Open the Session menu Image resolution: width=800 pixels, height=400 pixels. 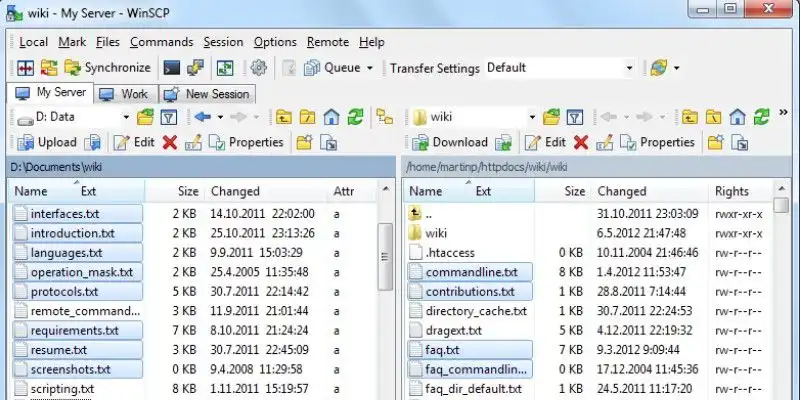[x=223, y=42]
